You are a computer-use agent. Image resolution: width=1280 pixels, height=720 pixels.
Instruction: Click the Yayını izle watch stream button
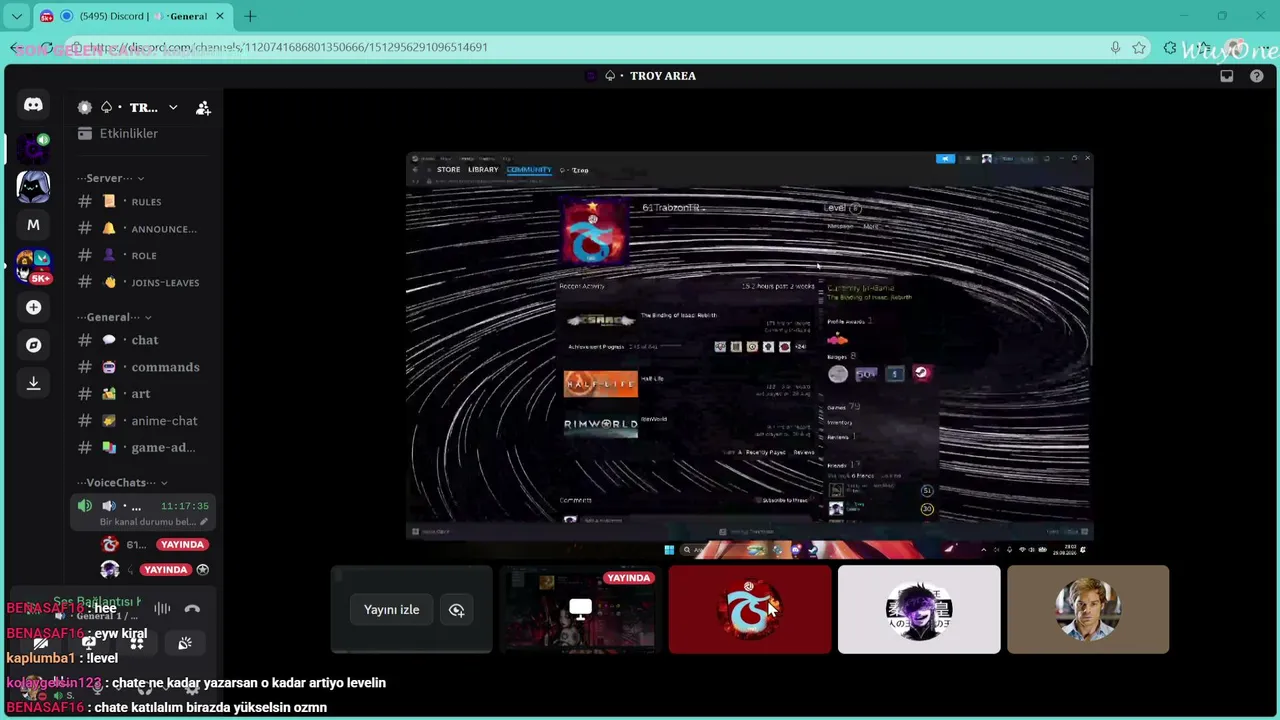coord(391,610)
